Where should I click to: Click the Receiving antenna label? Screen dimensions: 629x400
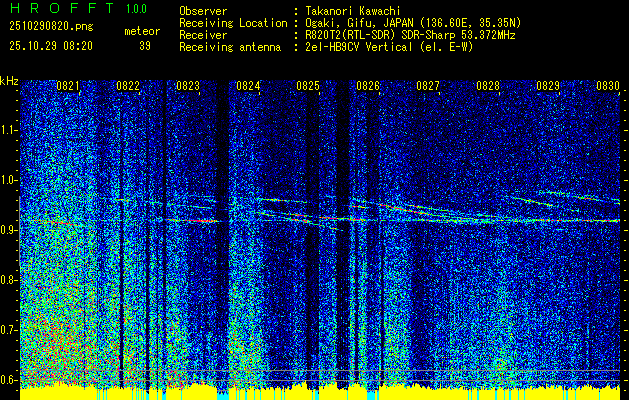[x=230, y=47]
